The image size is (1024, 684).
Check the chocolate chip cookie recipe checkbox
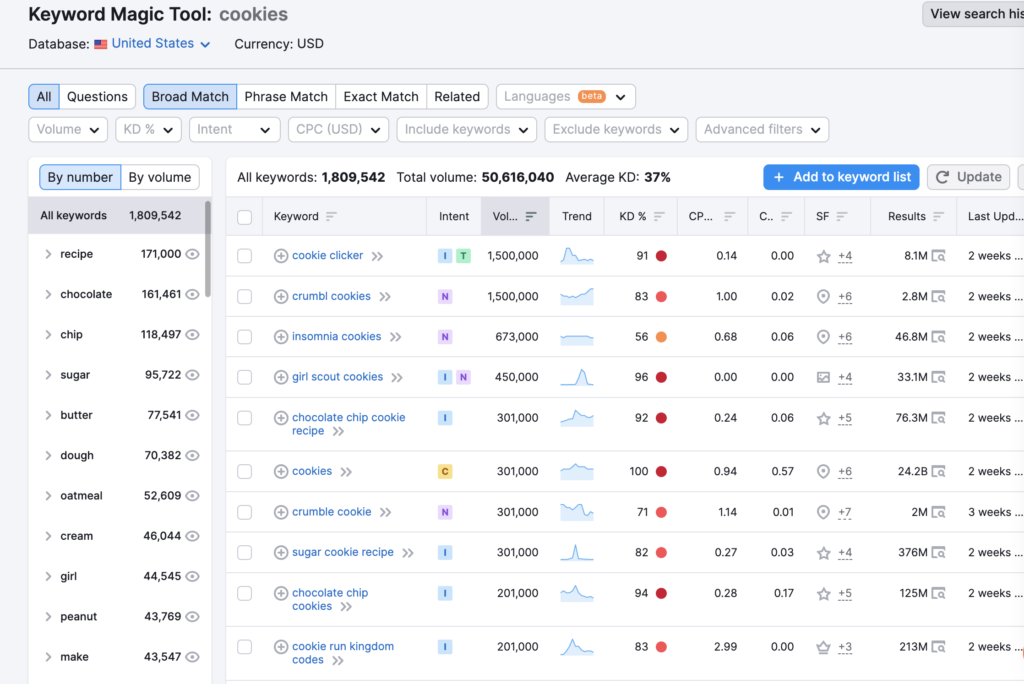[x=245, y=418]
